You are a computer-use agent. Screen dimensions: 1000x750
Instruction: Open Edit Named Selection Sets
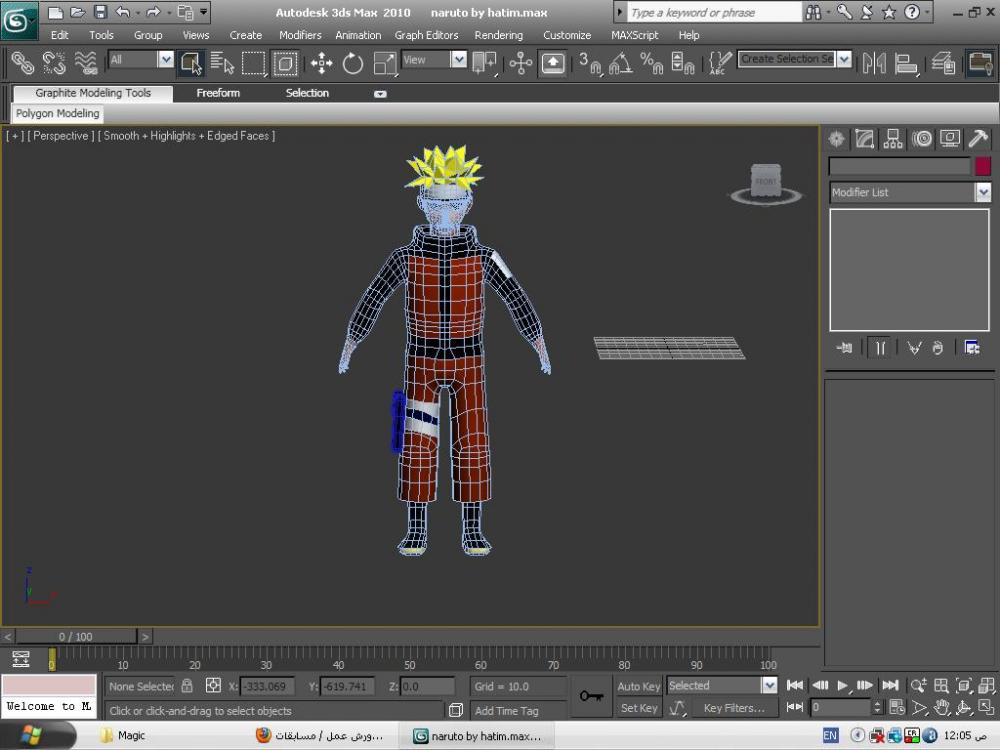click(x=719, y=62)
